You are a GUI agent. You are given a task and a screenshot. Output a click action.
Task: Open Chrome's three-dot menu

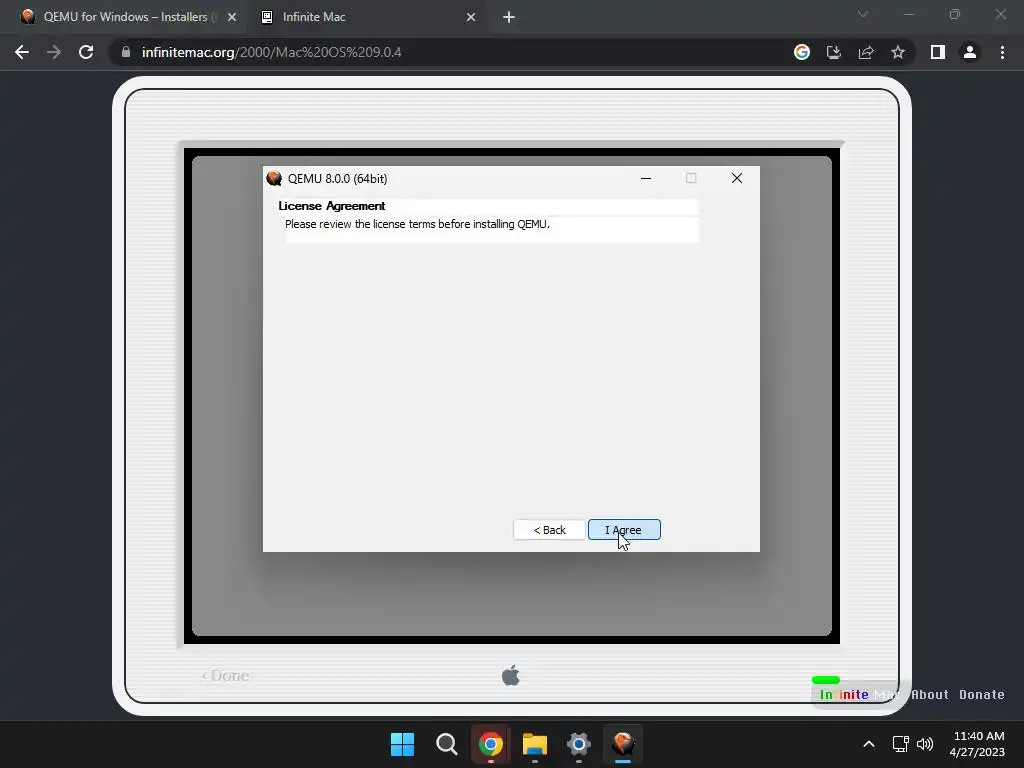pyautogui.click(x=1002, y=52)
